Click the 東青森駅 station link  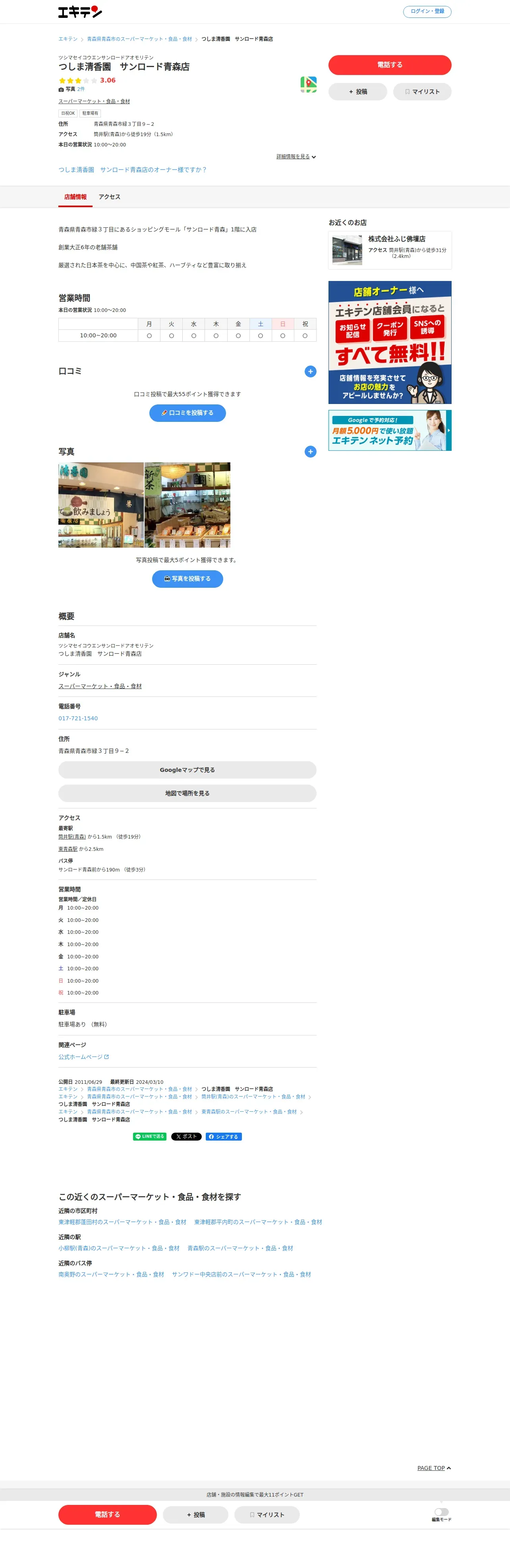point(68,848)
